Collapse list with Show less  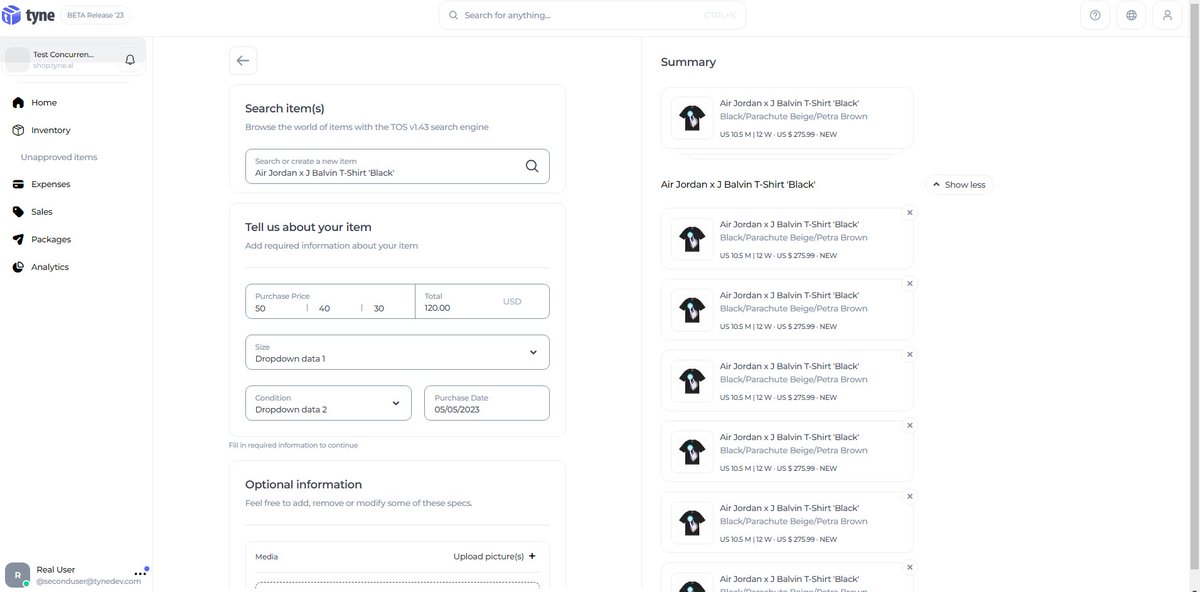(x=959, y=184)
